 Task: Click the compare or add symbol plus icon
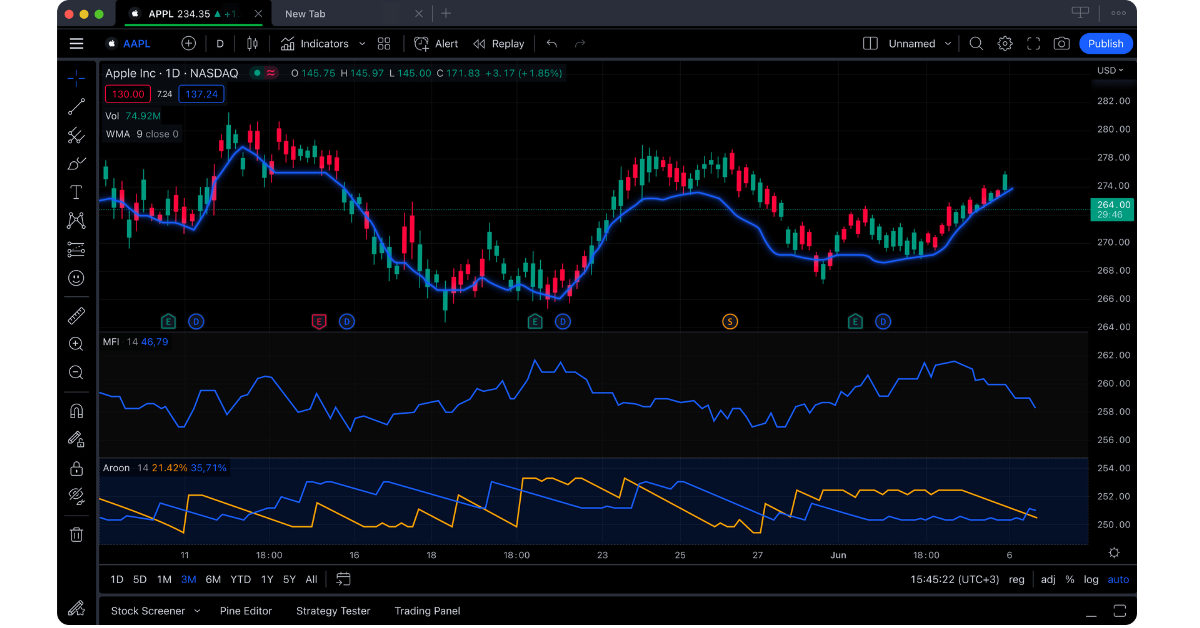click(189, 44)
